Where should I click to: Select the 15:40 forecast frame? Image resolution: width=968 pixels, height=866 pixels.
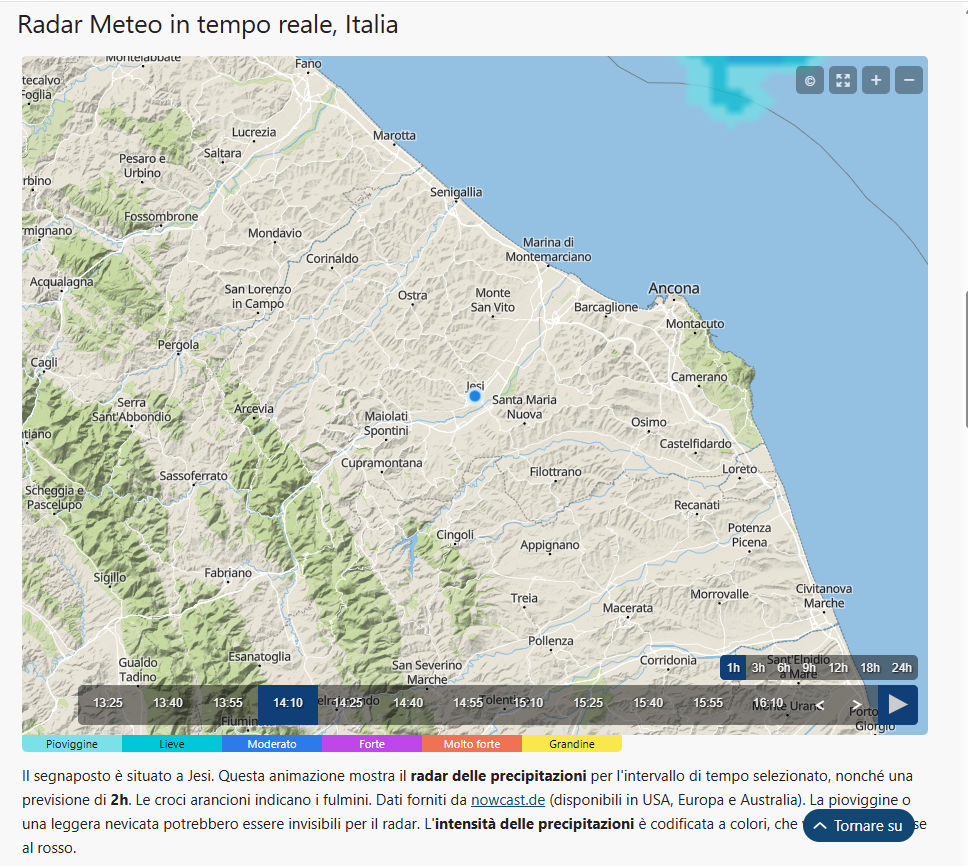[648, 703]
